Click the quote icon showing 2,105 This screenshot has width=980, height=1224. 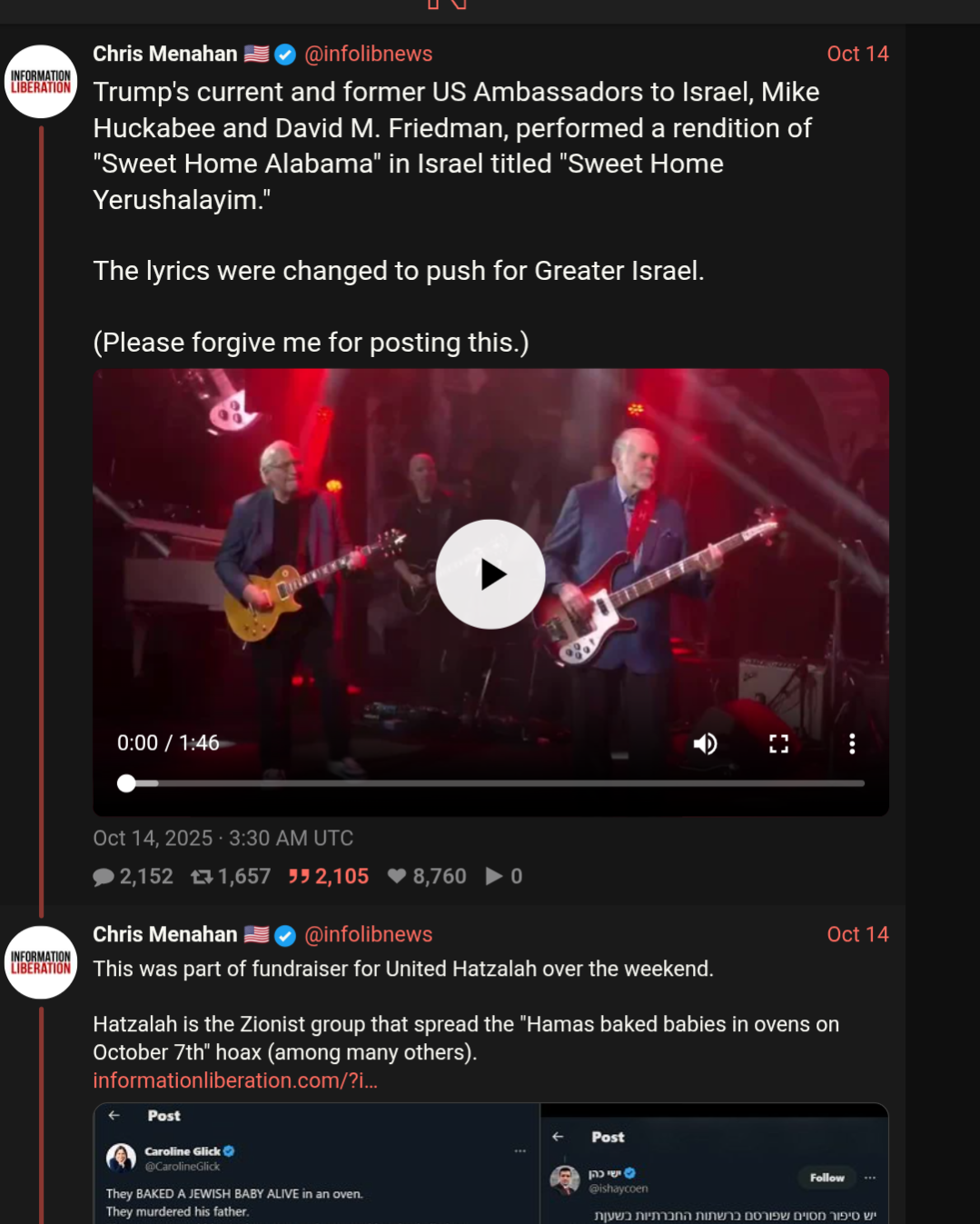point(299,877)
